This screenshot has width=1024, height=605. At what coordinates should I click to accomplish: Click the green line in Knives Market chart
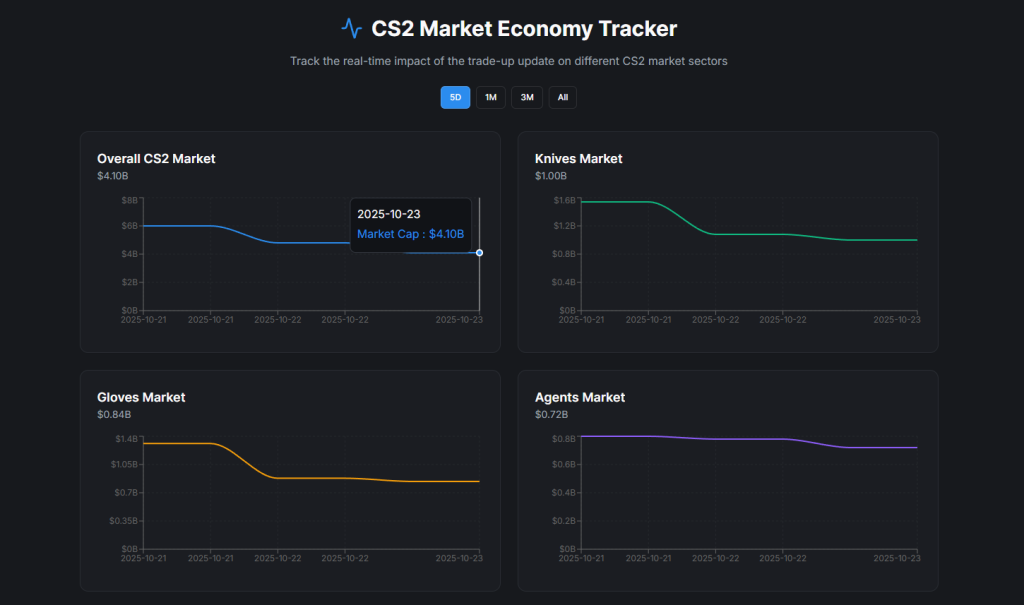(x=750, y=234)
